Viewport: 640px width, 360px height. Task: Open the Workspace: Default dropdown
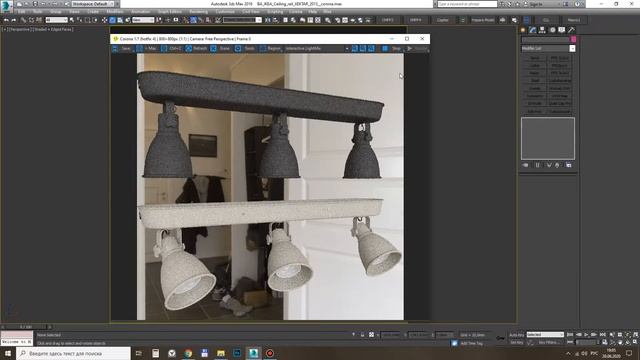pos(92,4)
